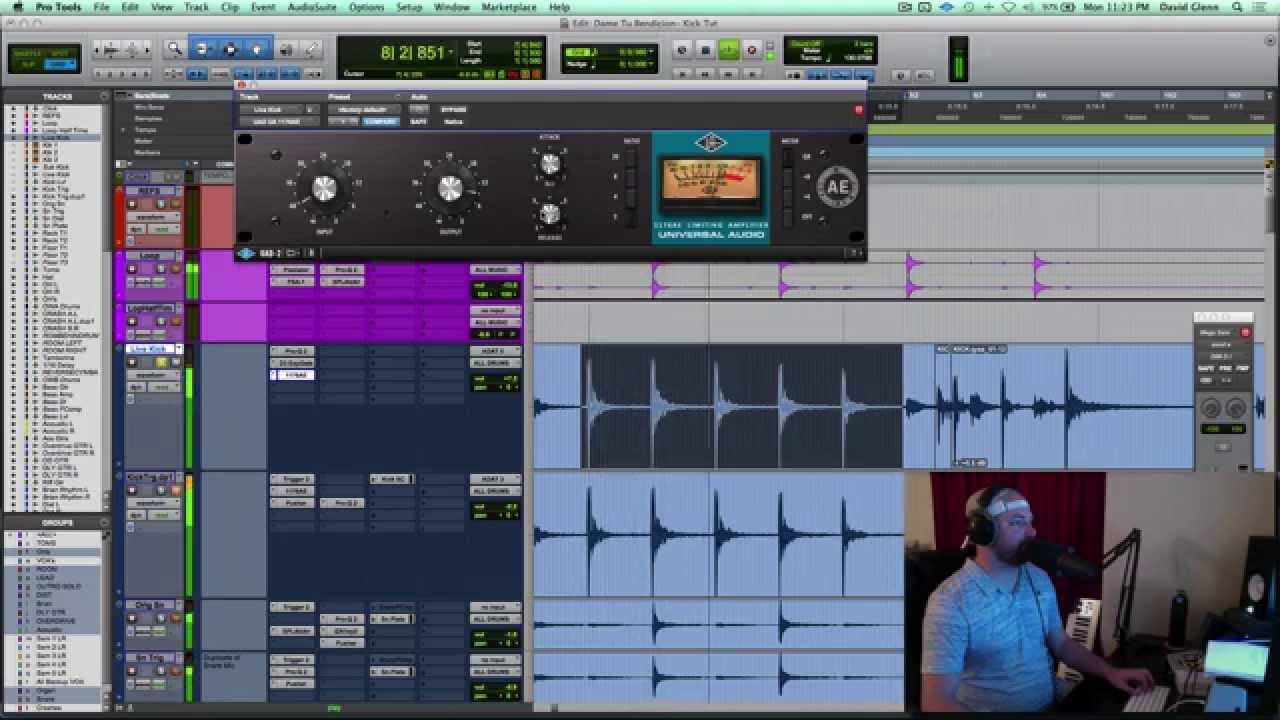The width and height of the screenshot is (1280, 720).
Task: Click the 1176 Output knob
Action: click(450, 187)
